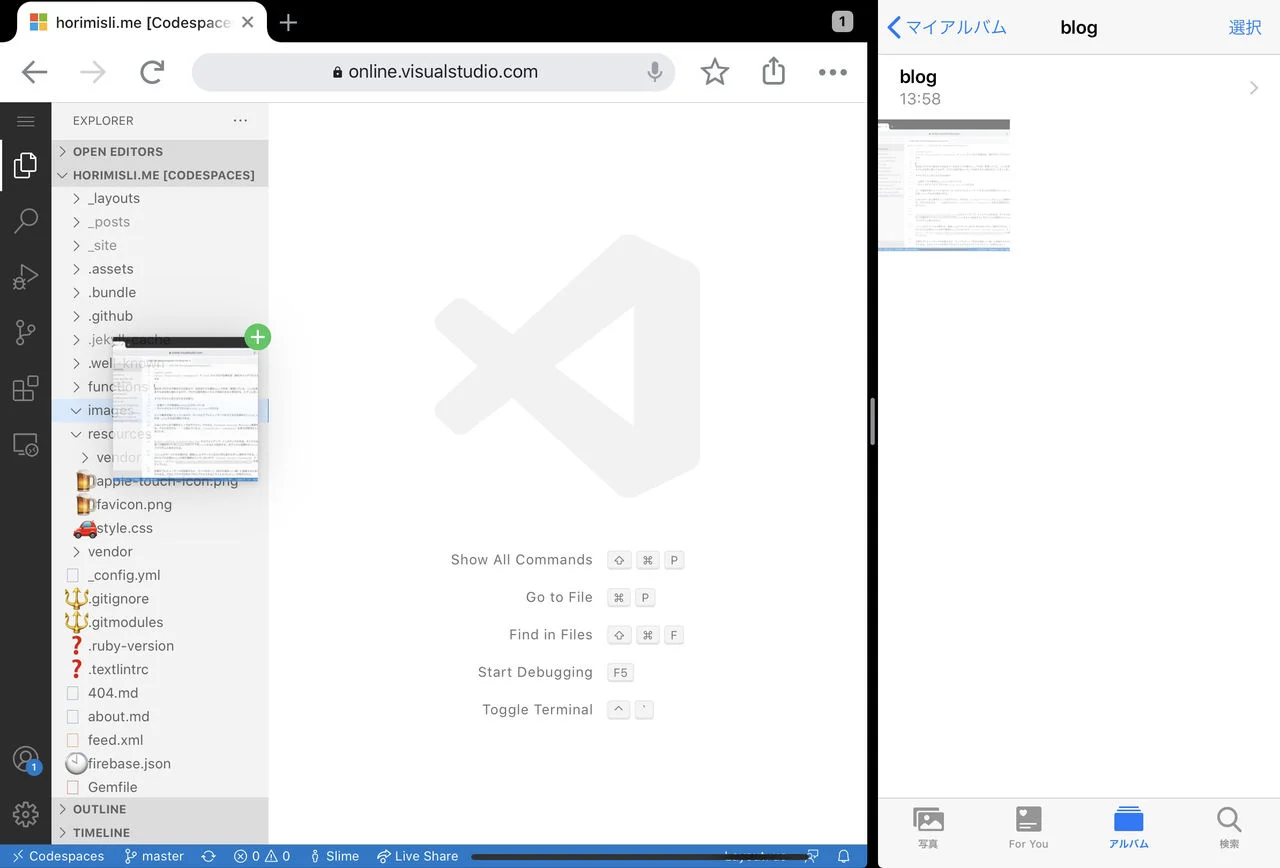Open the Source Control view
Viewport: 1280px width, 868px height.
(x=25, y=333)
